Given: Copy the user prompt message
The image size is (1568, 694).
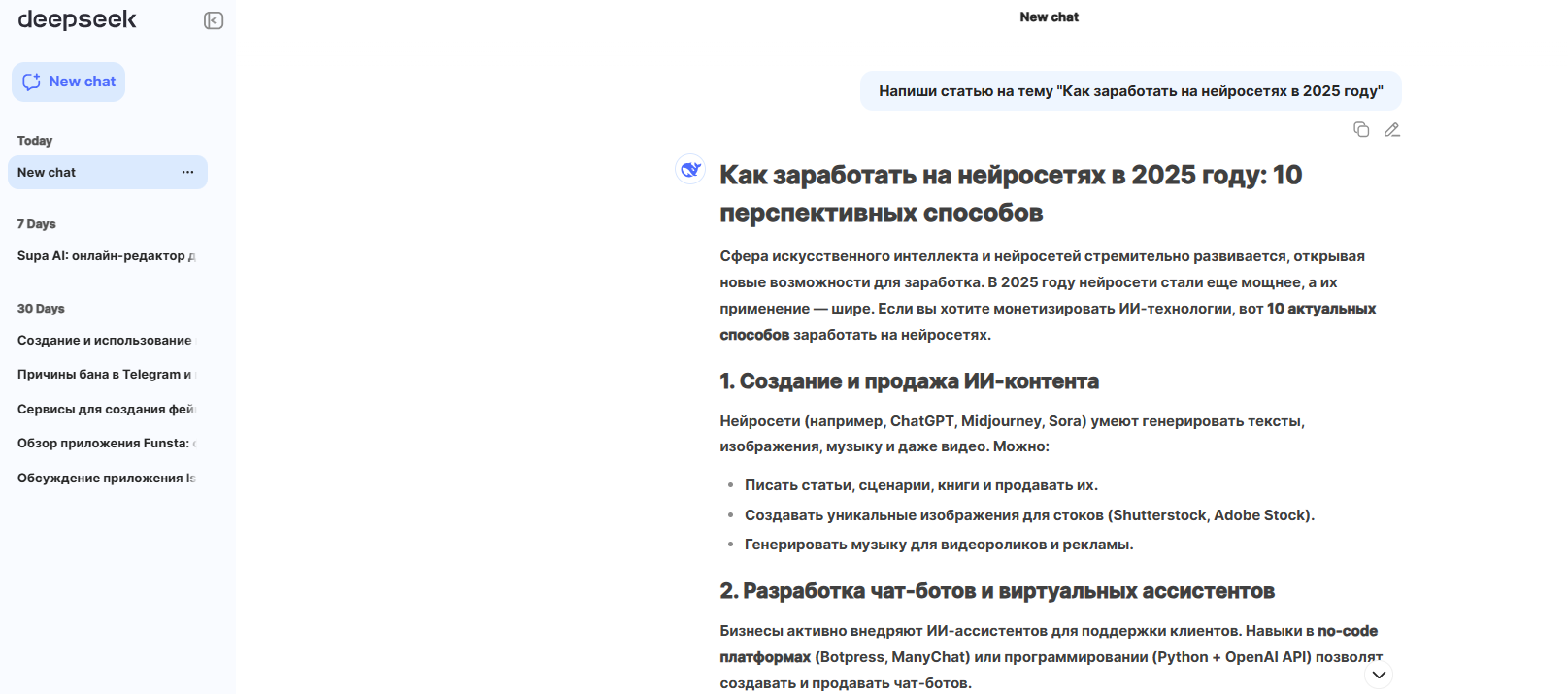Looking at the screenshot, I should click(1361, 129).
